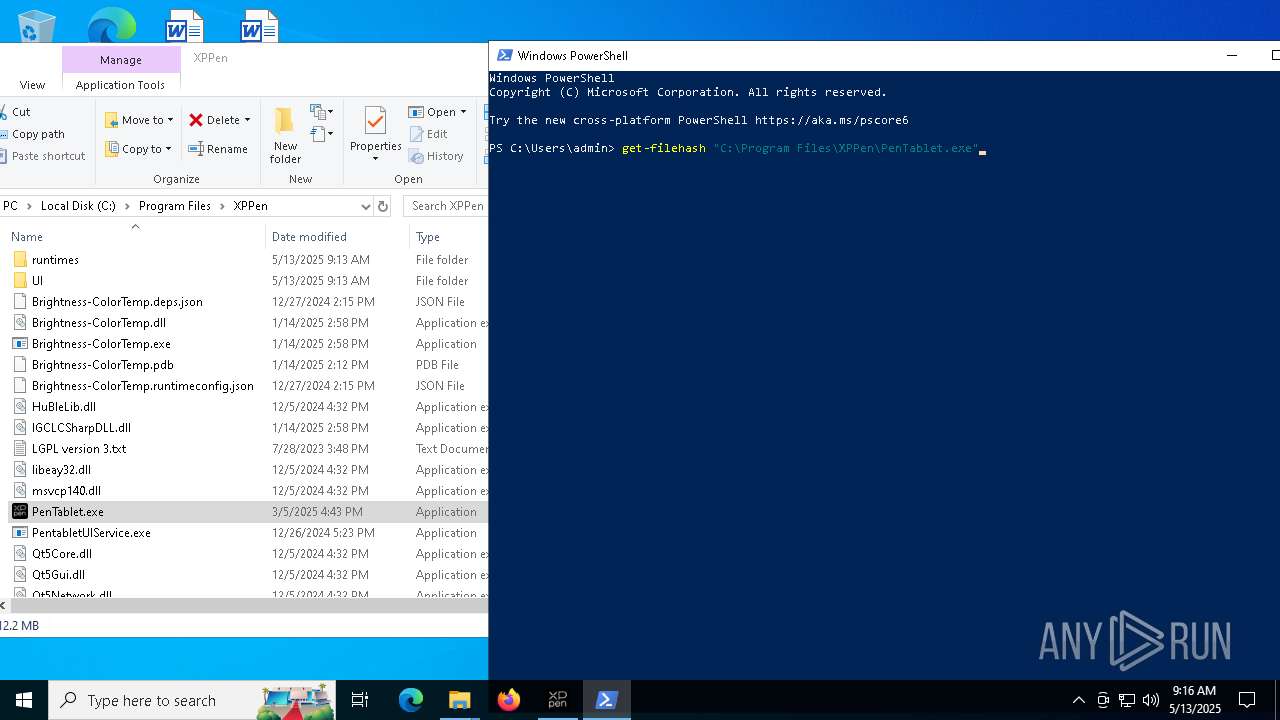Sort files by Type column
This screenshot has height=720, width=1280.
pos(449,237)
